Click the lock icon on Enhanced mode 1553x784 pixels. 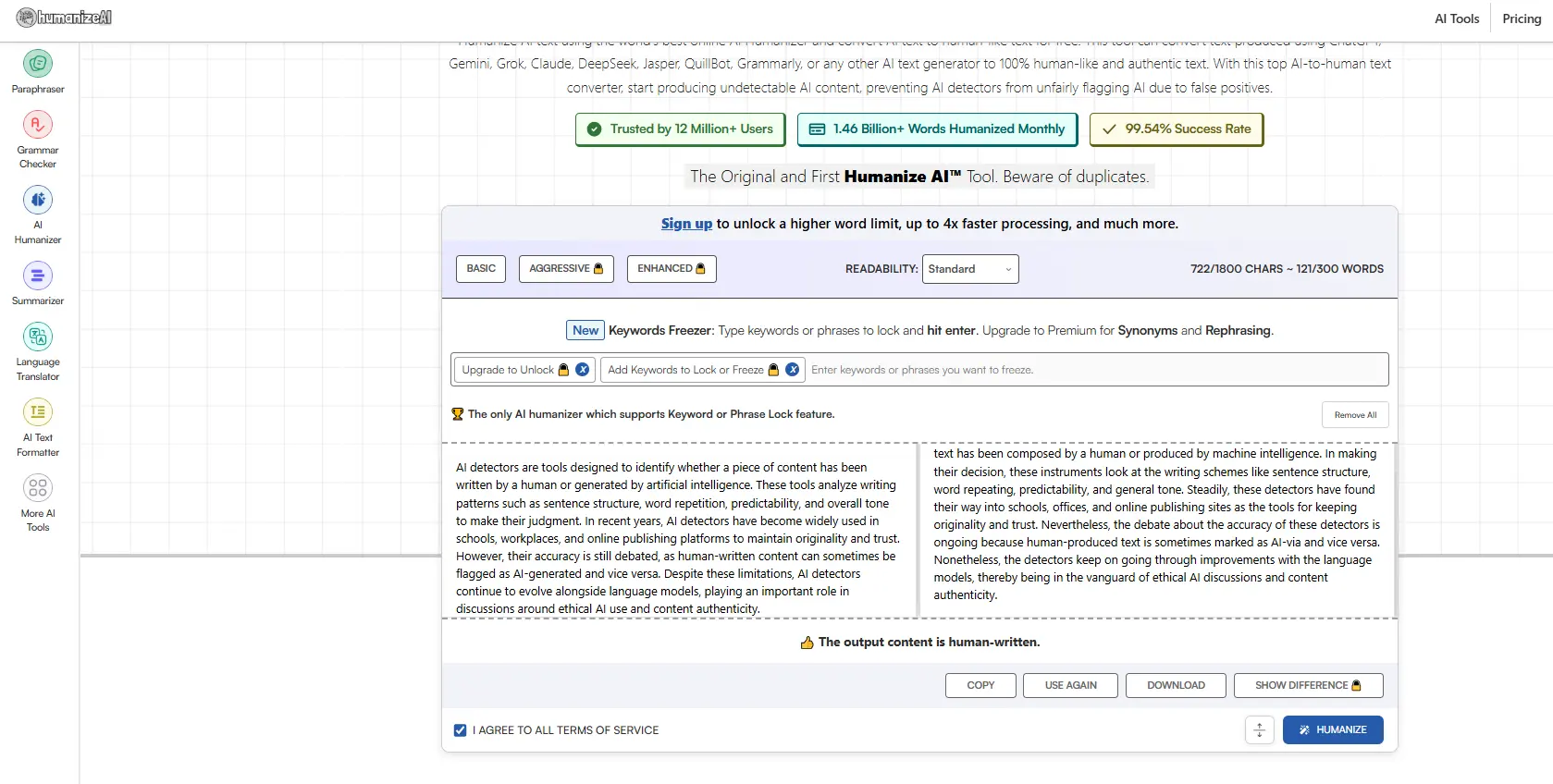[x=700, y=269]
